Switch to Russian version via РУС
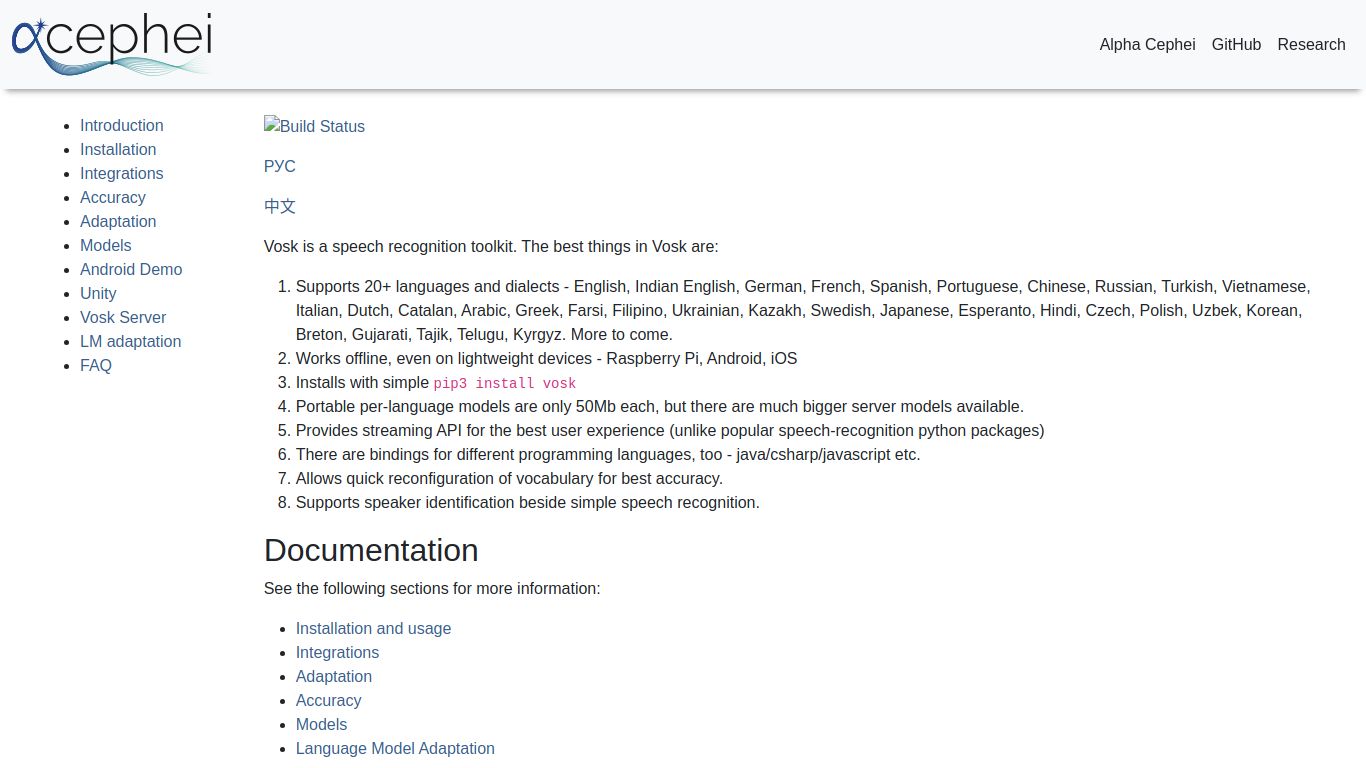Image resolution: width=1366 pixels, height=768 pixels. (x=280, y=166)
